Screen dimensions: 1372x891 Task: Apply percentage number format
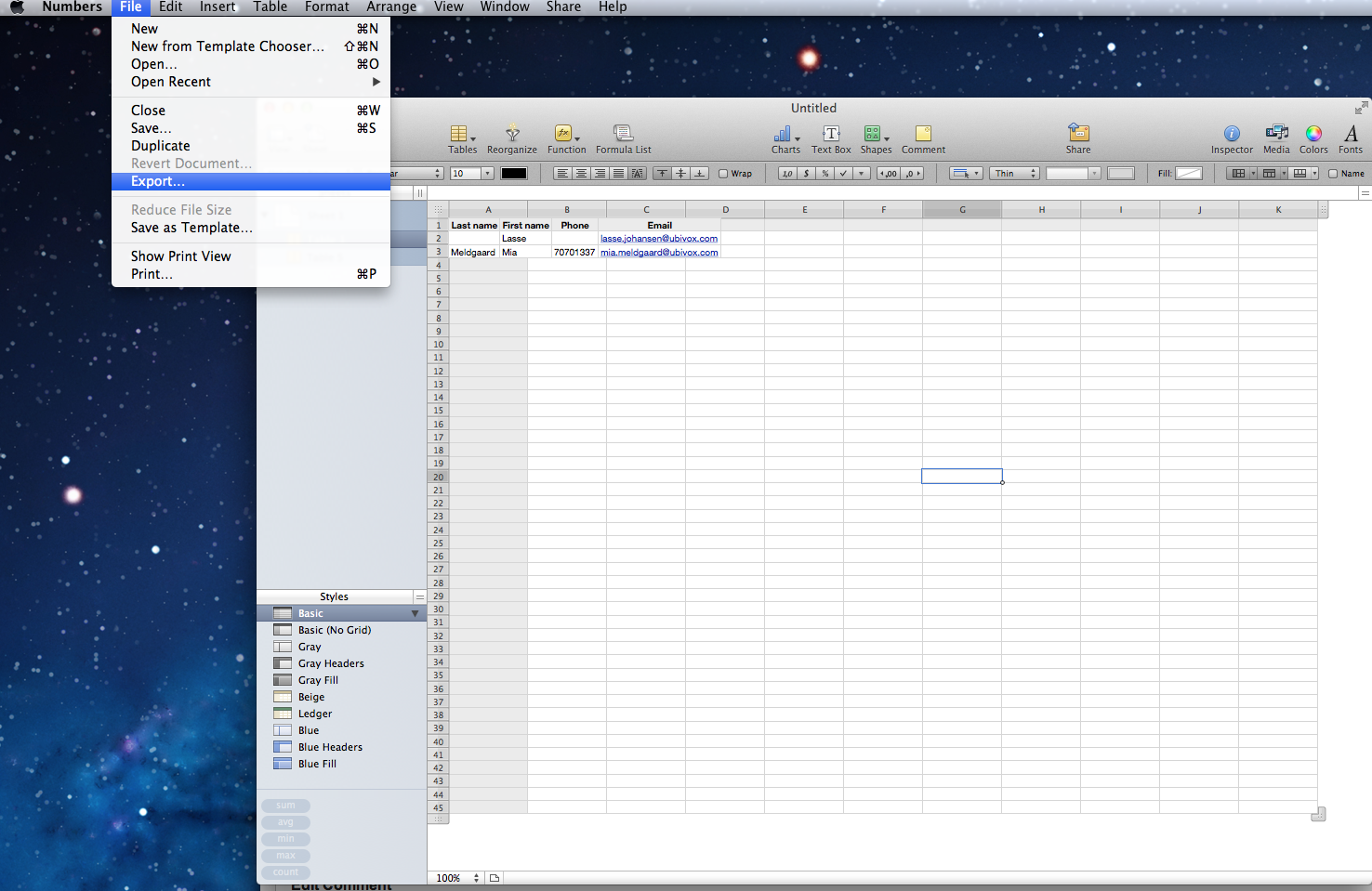pos(825,174)
